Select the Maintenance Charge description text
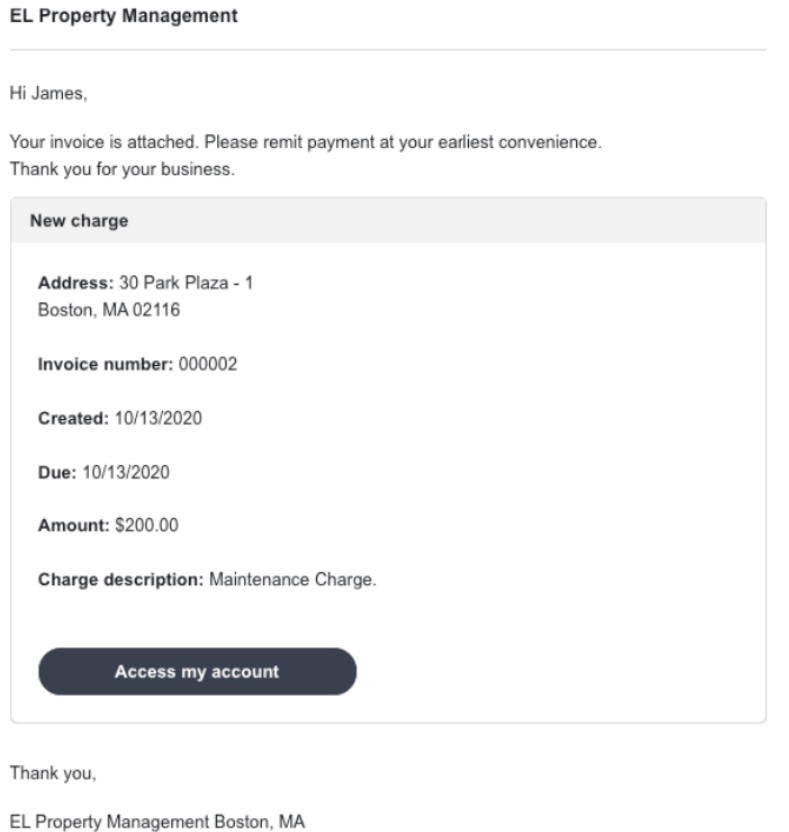Image resolution: width=789 pixels, height=832 pixels. (292, 580)
